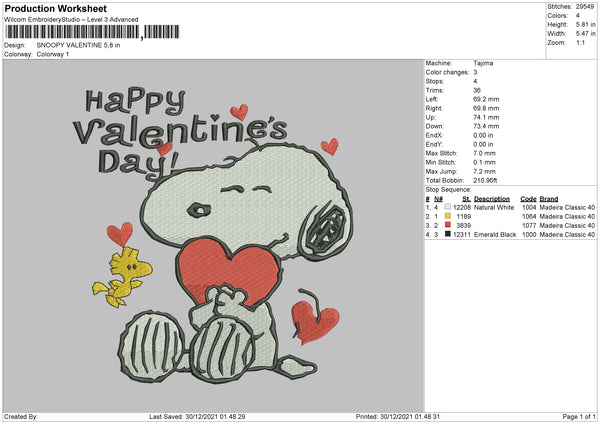The height and width of the screenshot is (424, 600).
Task: Click the Left value 69.2 mm
Action: click(x=486, y=99)
